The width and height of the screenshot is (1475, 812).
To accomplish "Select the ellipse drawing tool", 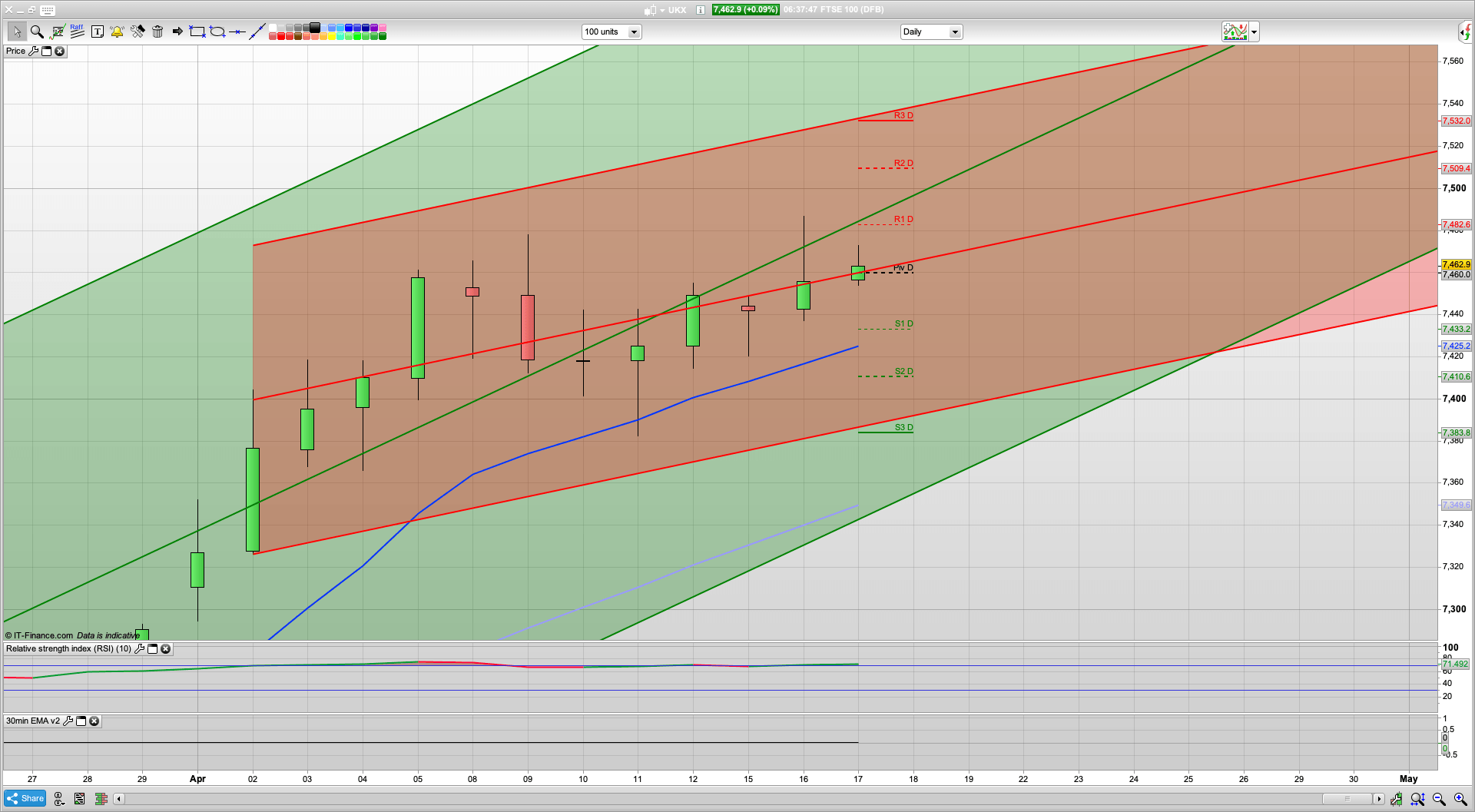I will click(217, 31).
